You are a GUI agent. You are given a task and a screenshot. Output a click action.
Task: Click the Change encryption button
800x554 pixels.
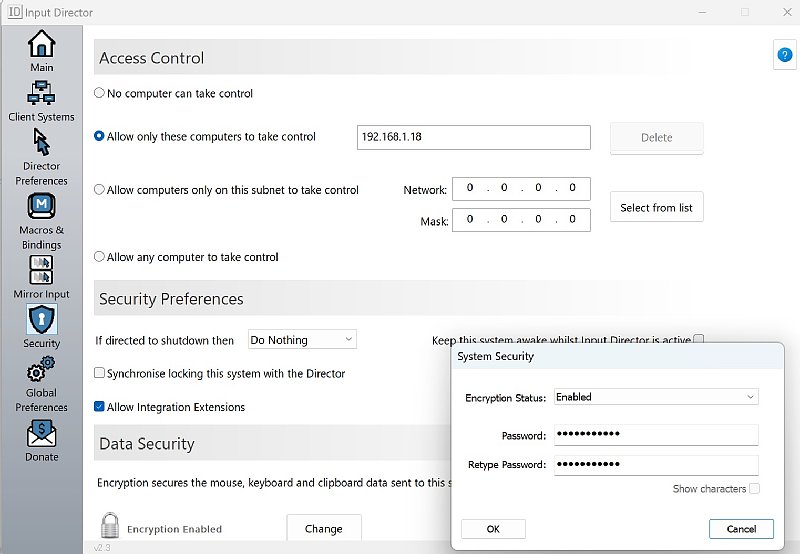click(324, 528)
